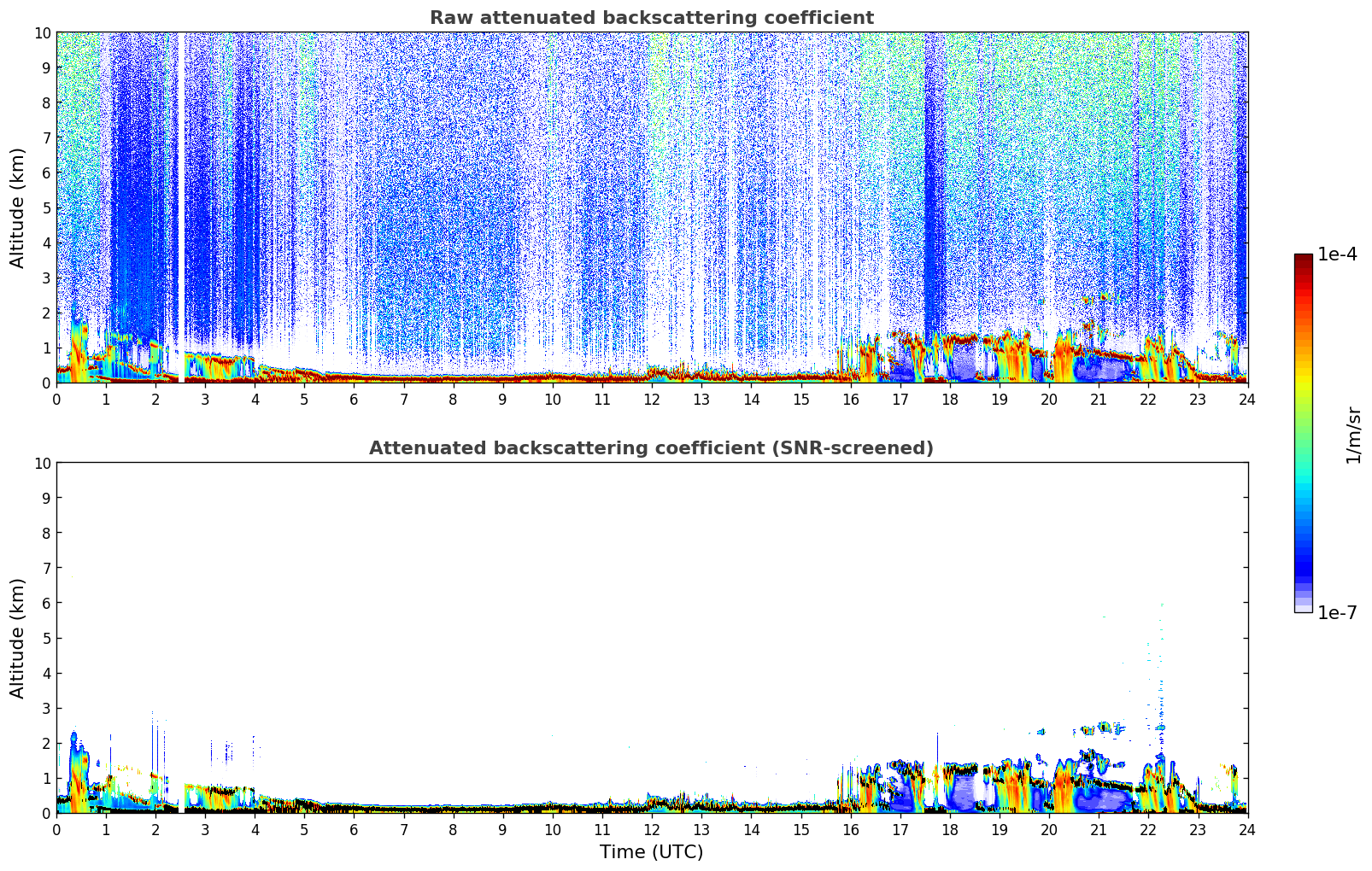Click the green middle section of the colorbar
The image size is (1372, 871).
1303,427
